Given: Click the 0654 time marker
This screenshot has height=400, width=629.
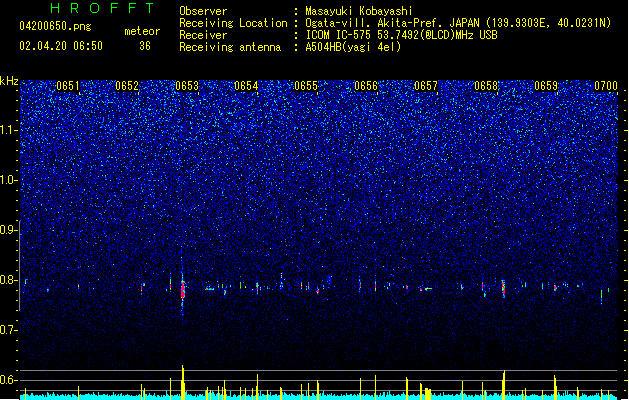Looking at the screenshot, I should pyautogui.click(x=246, y=86).
